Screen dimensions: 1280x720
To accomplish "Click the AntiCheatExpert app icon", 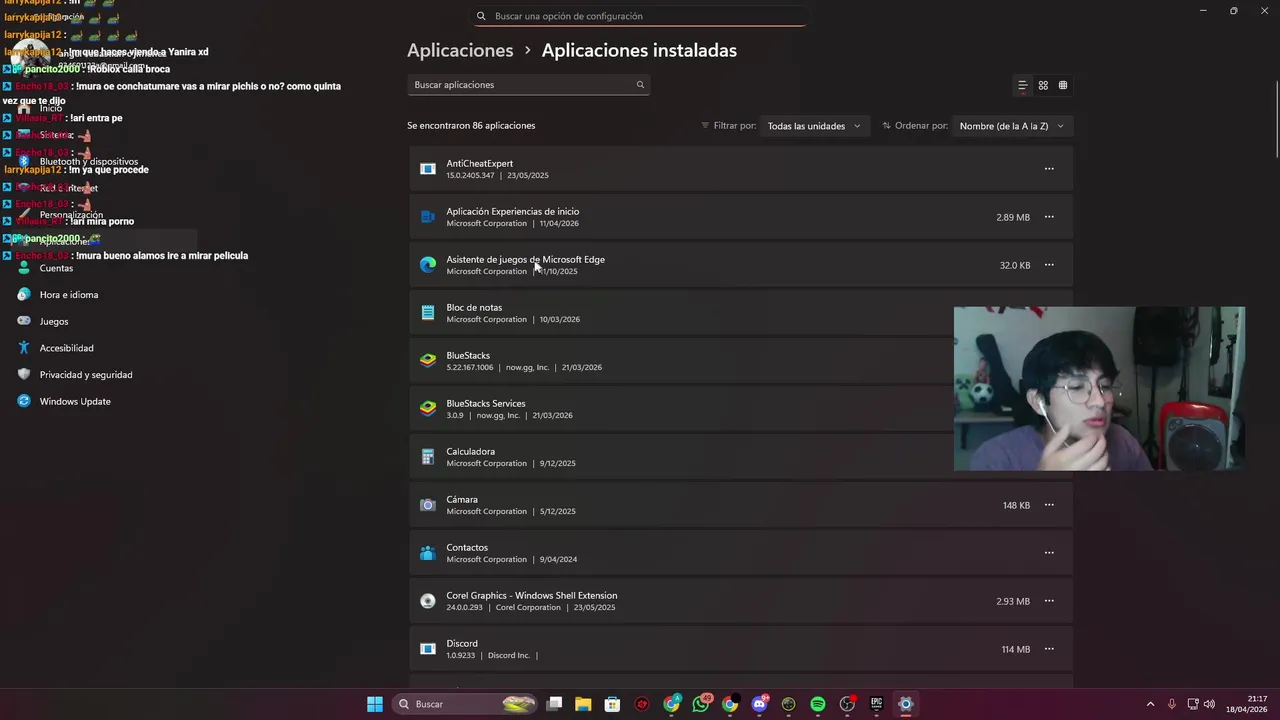I will pos(428,169).
